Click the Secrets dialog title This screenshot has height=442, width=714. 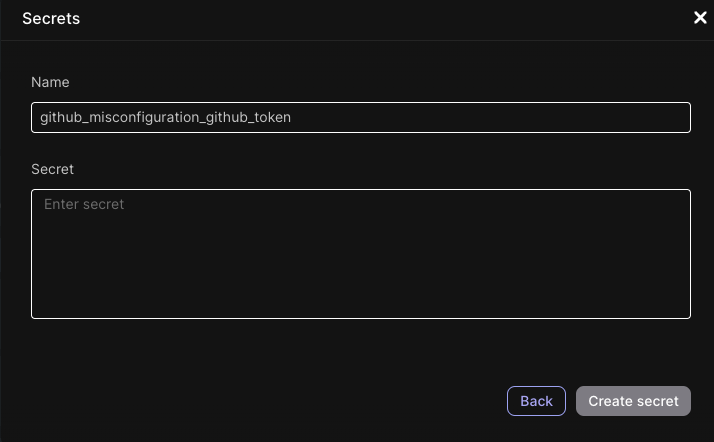tap(51, 18)
